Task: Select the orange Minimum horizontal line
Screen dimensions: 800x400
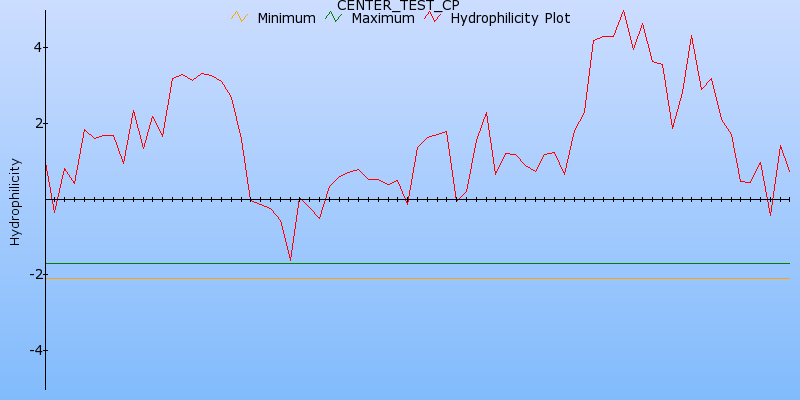Action: pyautogui.click(x=400, y=278)
